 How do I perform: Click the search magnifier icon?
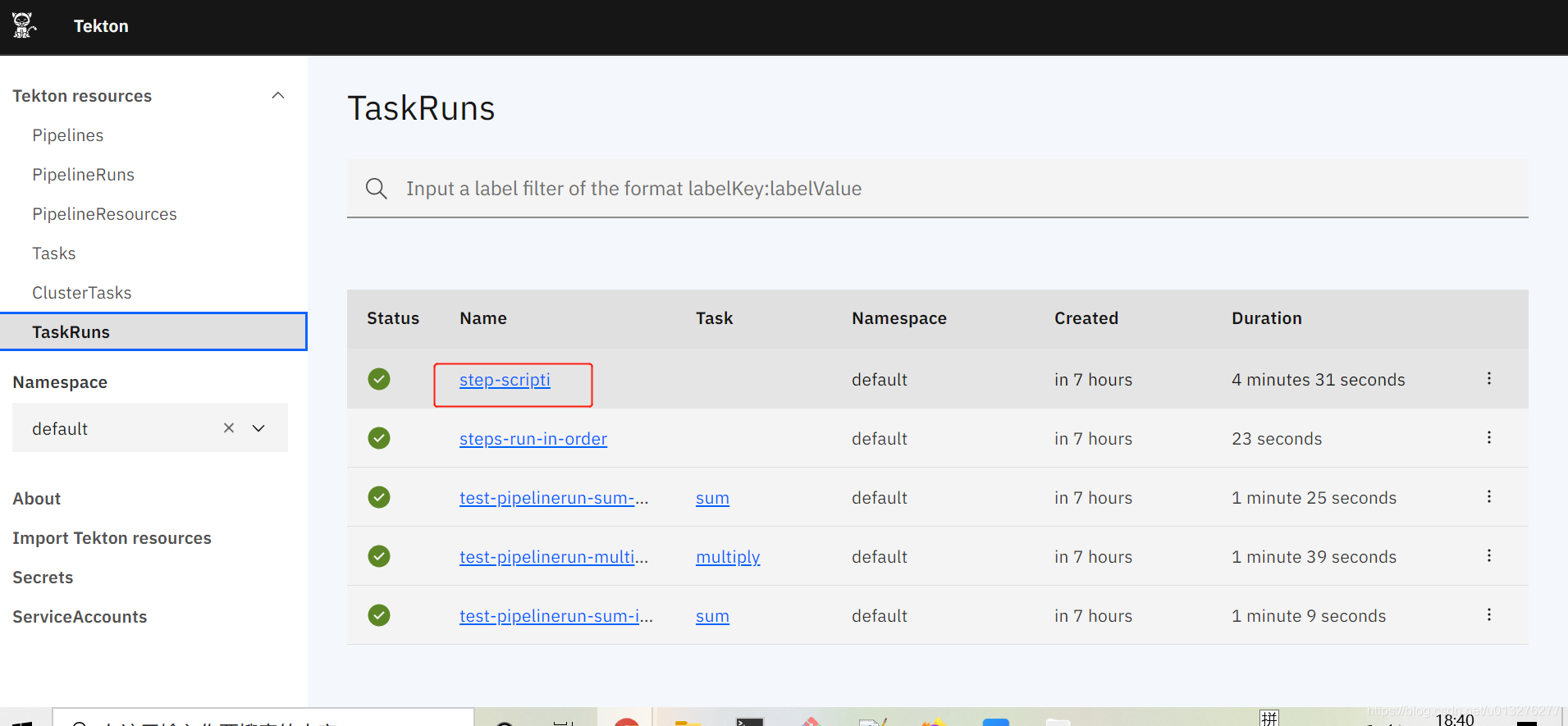[x=377, y=189]
